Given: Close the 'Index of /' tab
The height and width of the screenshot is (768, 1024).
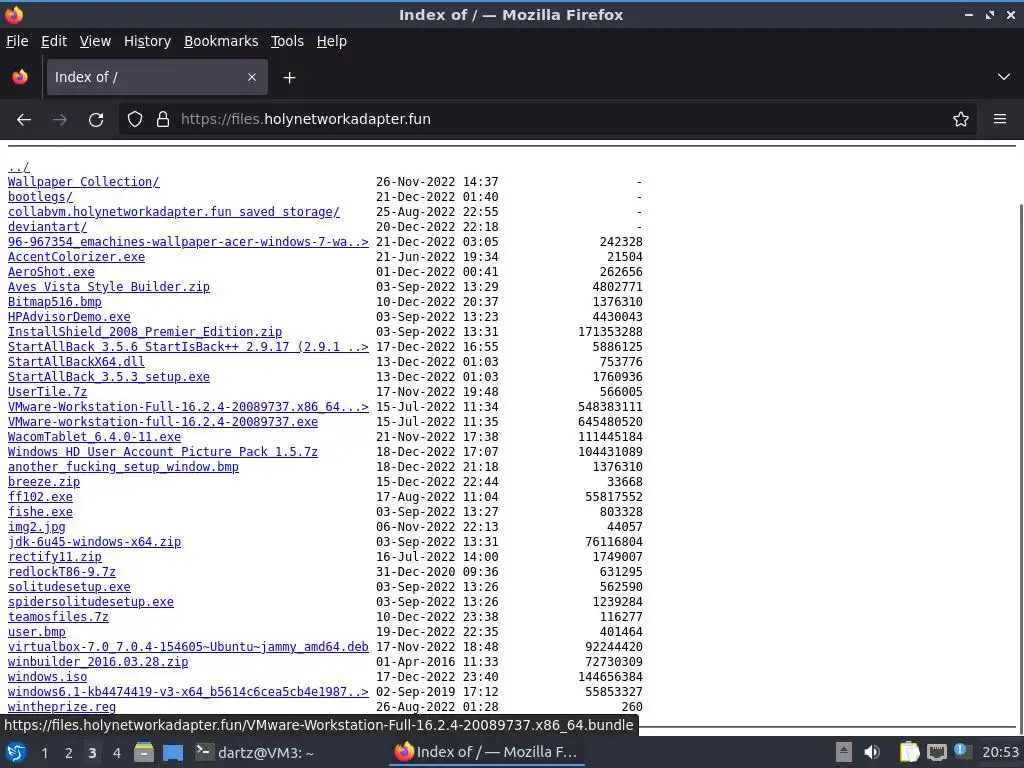Looking at the screenshot, I should 251,77.
